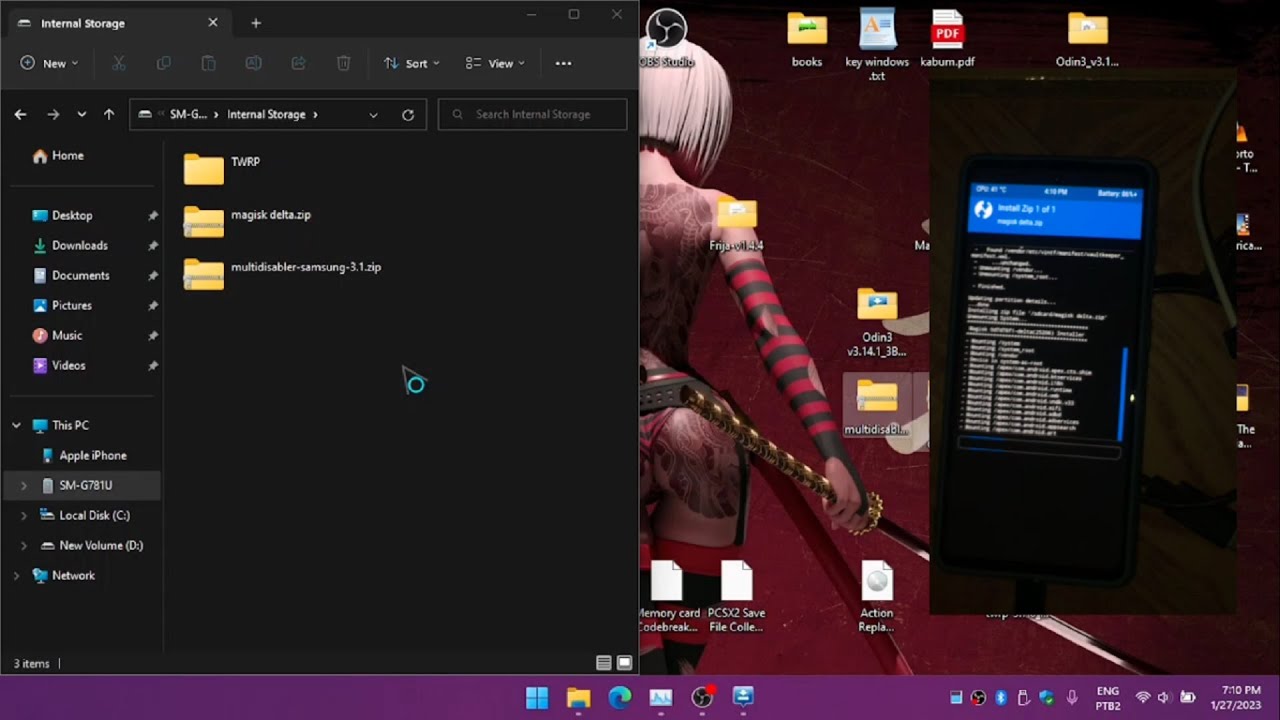Refresh the Internal Storage folder
The image size is (1280, 720).
coord(408,115)
